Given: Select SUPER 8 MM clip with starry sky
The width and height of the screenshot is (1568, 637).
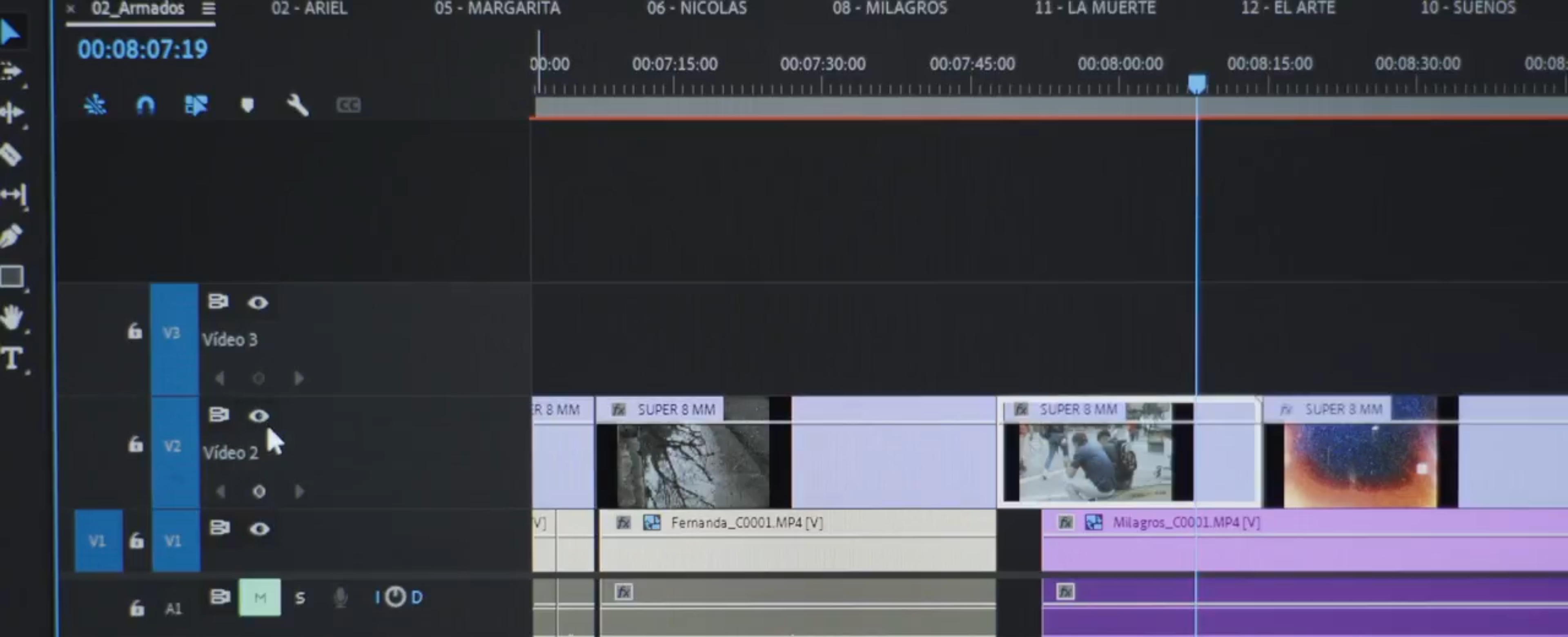Looking at the screenshot, I should point(1415,452).
